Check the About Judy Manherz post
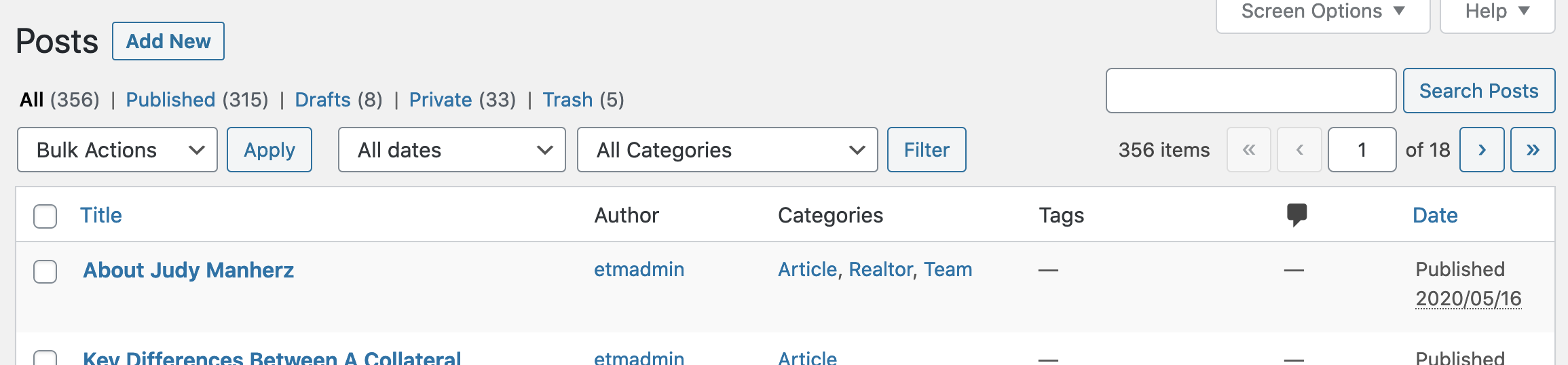 click(45, 271)
